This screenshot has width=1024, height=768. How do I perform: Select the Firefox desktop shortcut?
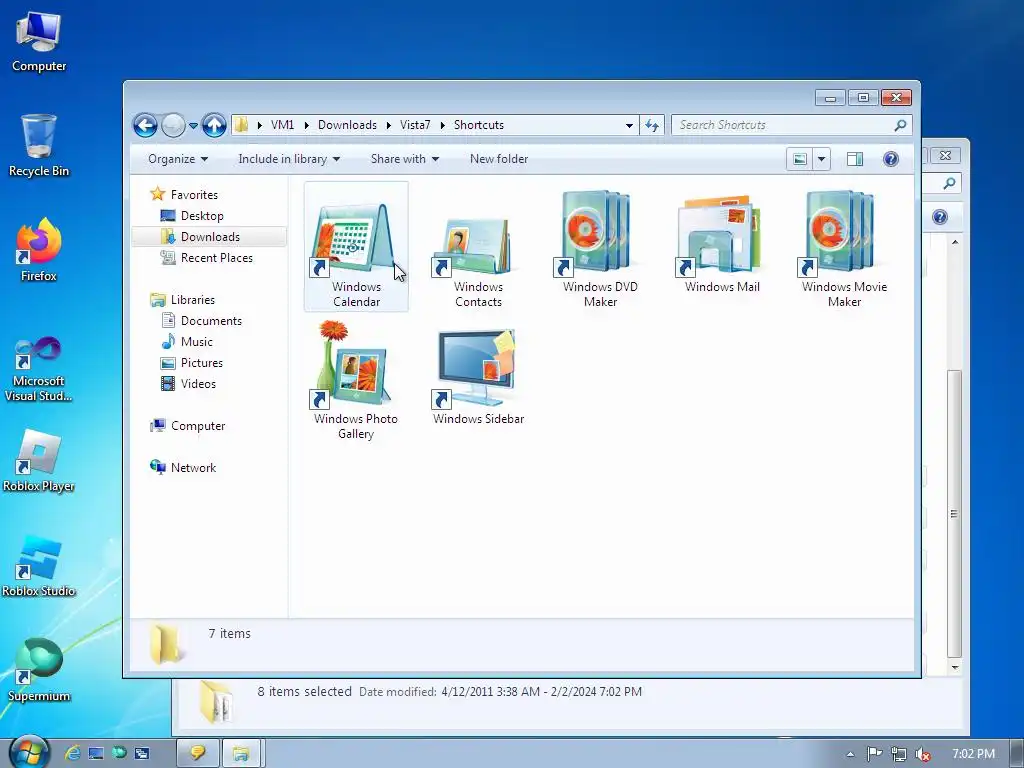[39, 250]
